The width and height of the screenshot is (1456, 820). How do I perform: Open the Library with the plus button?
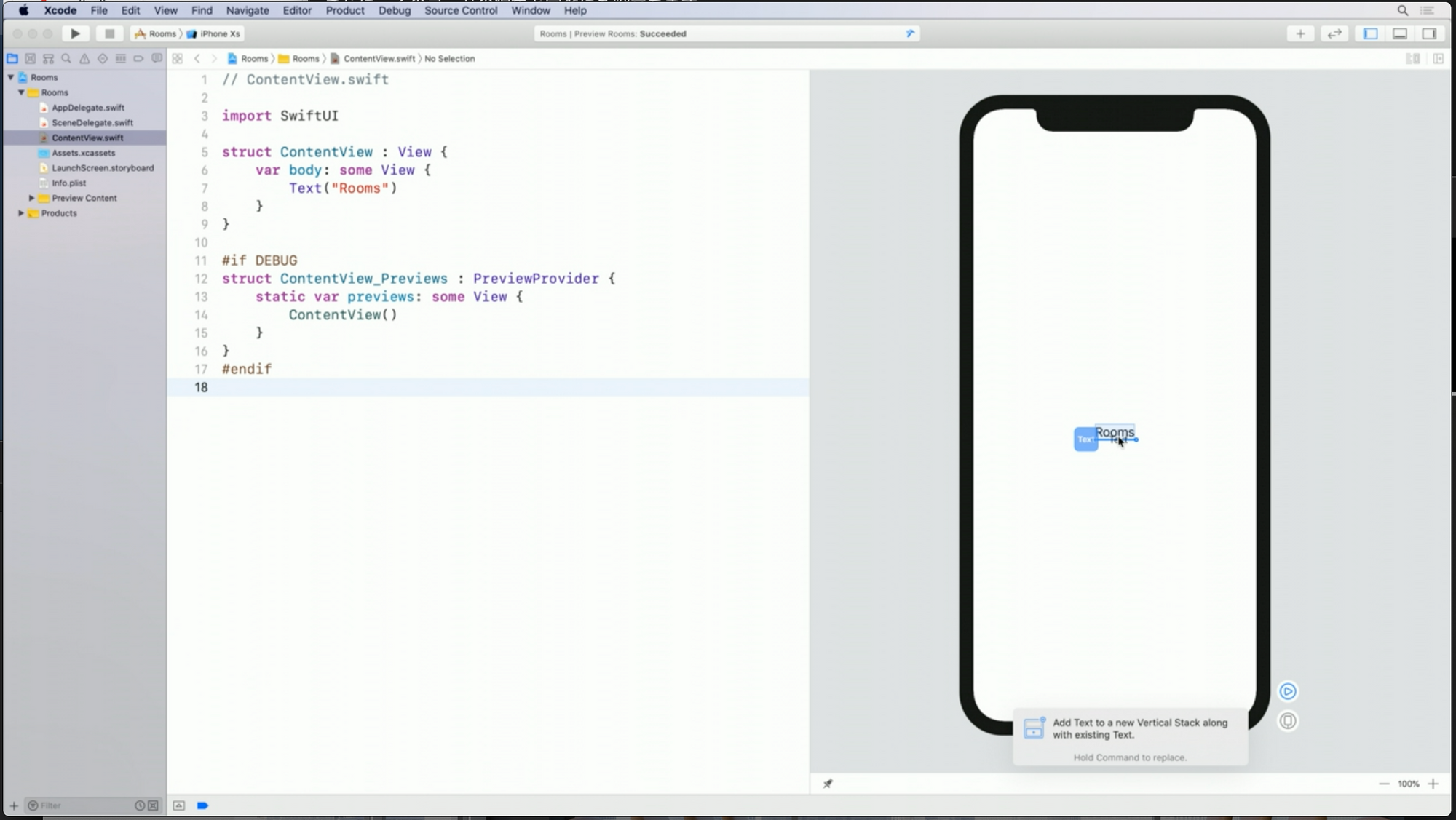(x=1300, y=33)
